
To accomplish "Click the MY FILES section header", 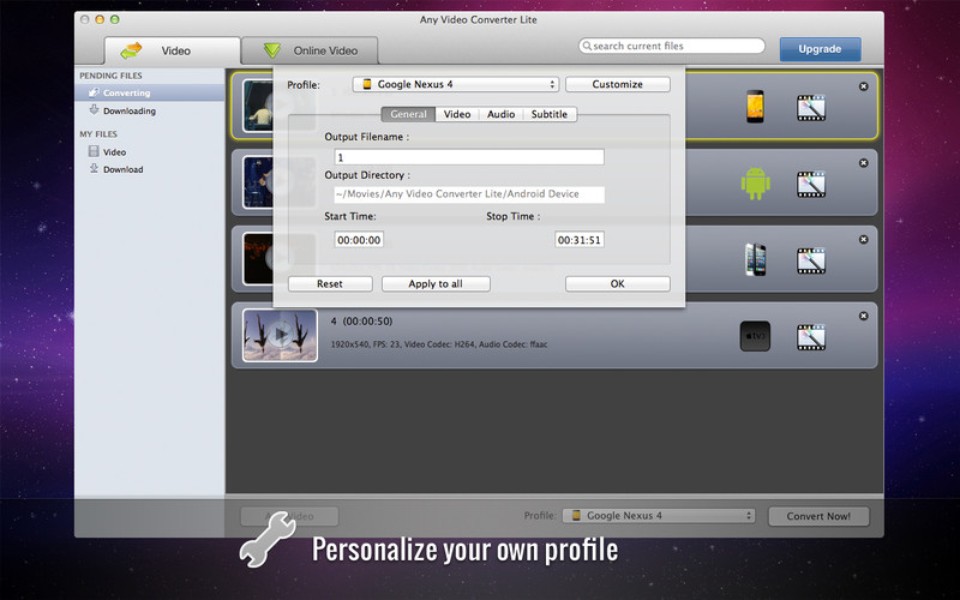I will tap(98, 134).
